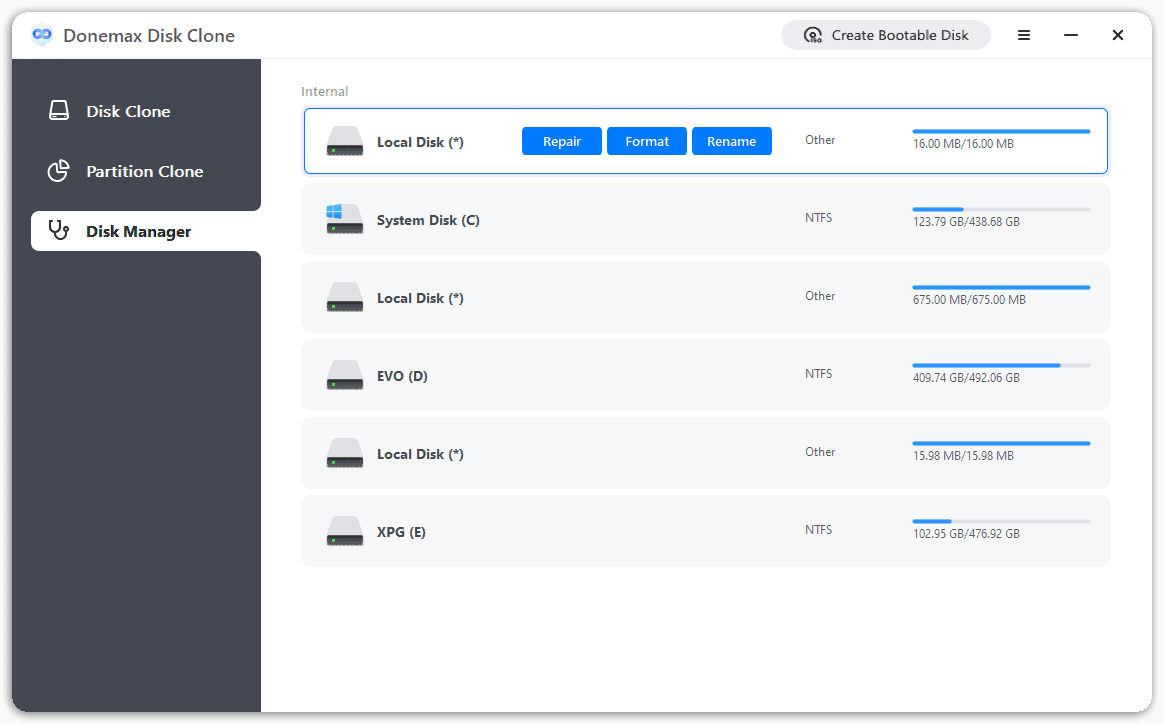Minimize the Donemax window

click(1070, 35)
